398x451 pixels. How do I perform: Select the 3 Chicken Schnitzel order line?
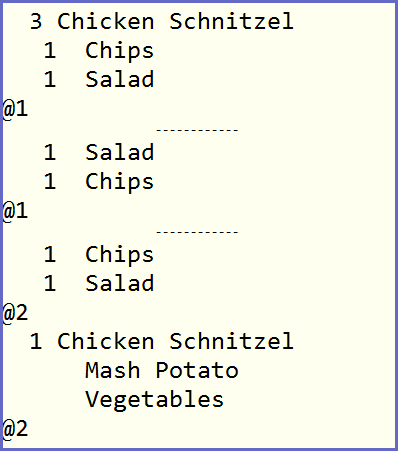pyautogui.click(x=162, y=21)
